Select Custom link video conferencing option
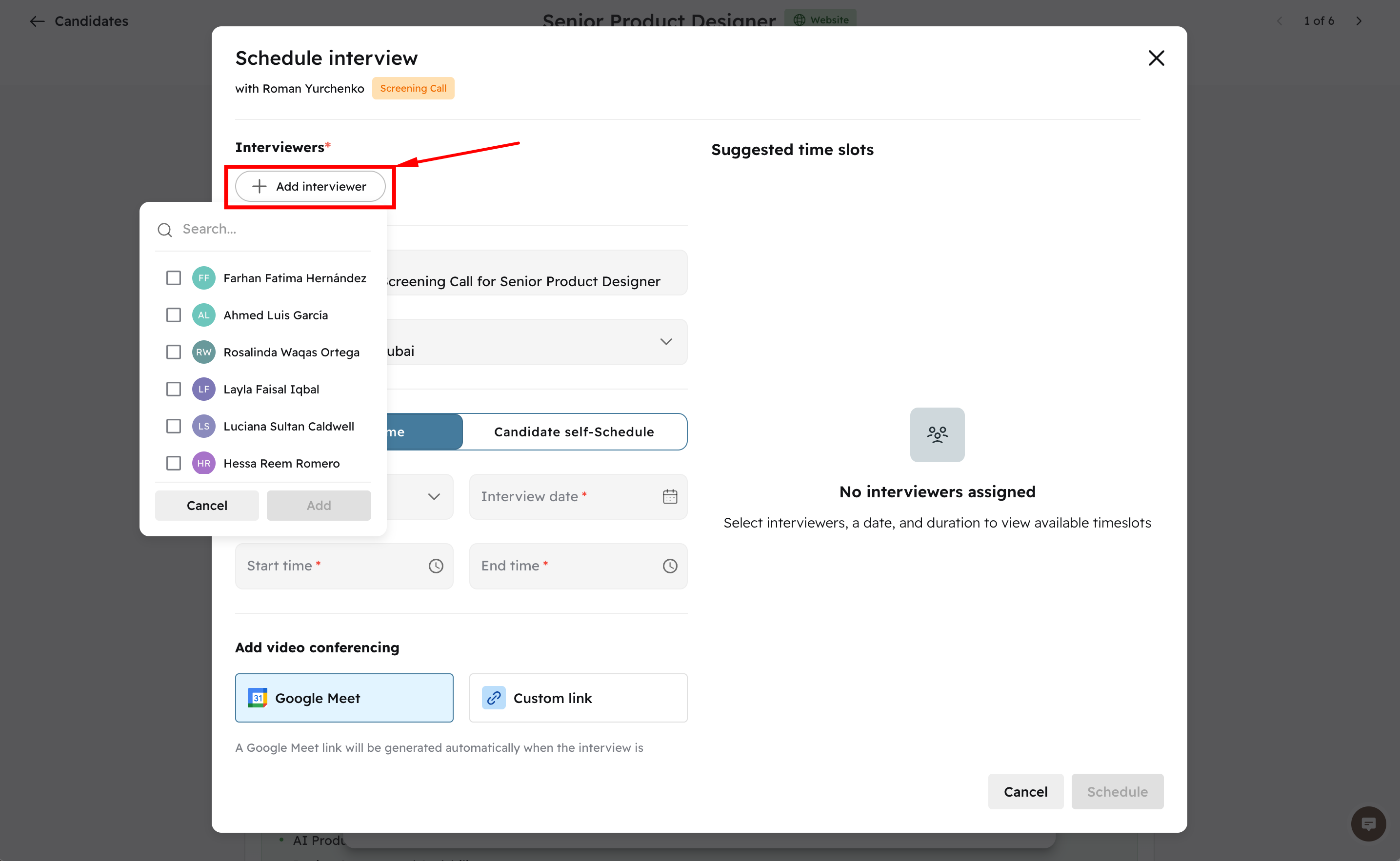The image size is (1400, 861). [x=578, y=698]
